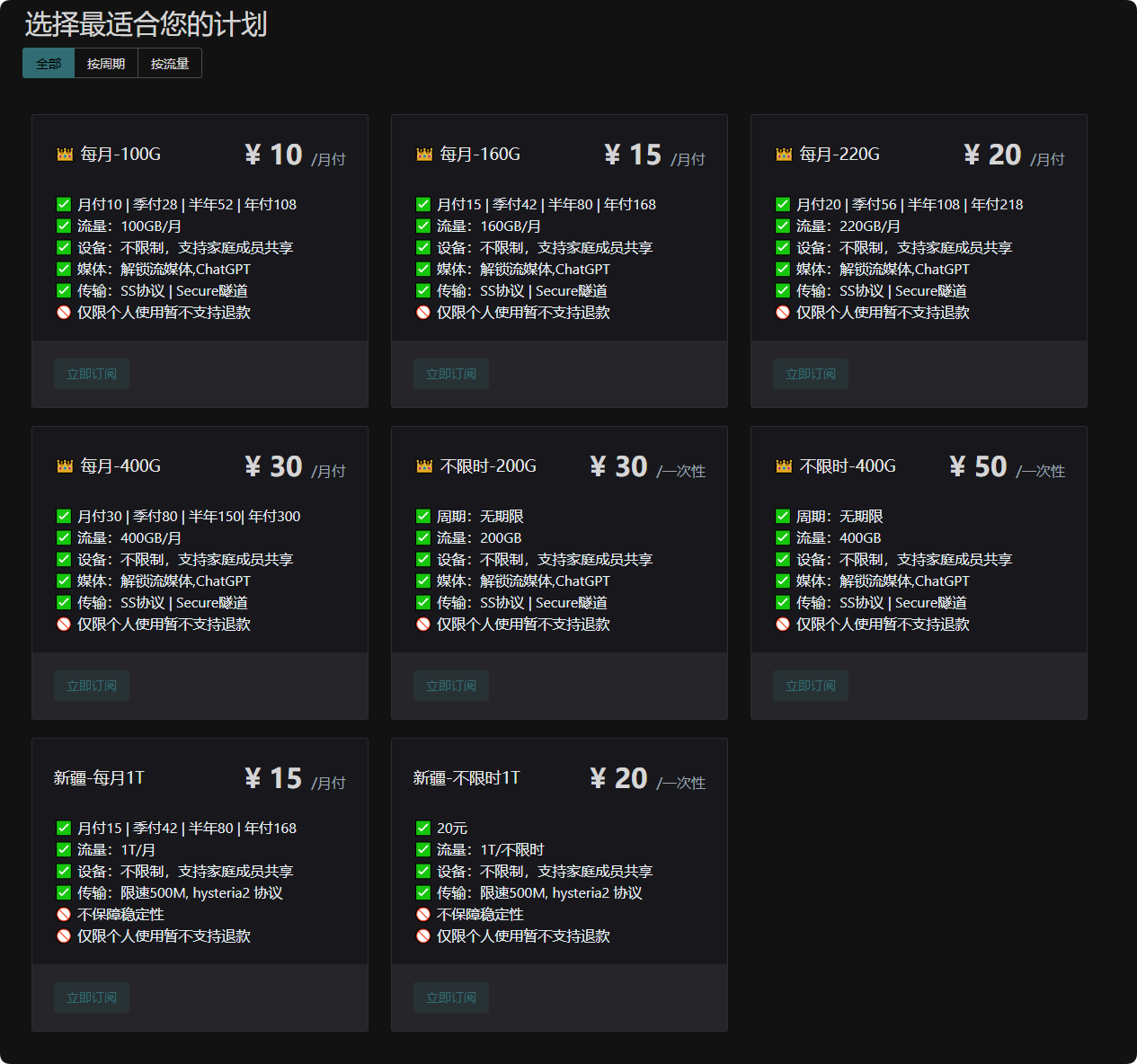Image resolution: width=1137 pixels, height=1064 pixels.
Task: Click crown icon beside 每月-160G plan
Action: 424,155
